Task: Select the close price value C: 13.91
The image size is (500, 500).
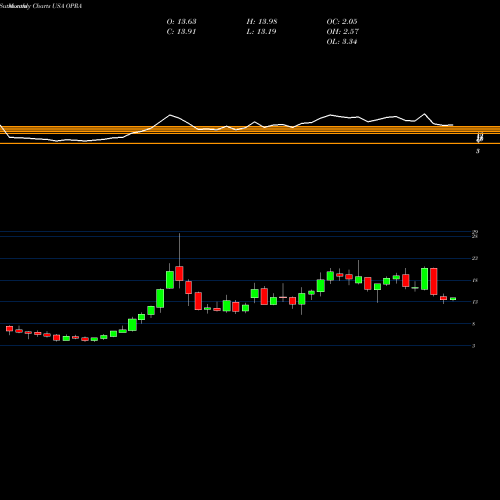Action: (x=181, y=32)
